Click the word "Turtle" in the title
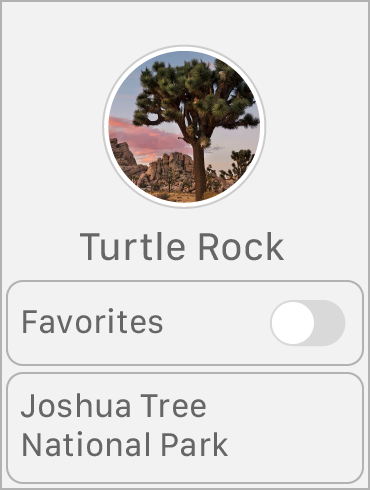370x490 pixels. [133, 247]
